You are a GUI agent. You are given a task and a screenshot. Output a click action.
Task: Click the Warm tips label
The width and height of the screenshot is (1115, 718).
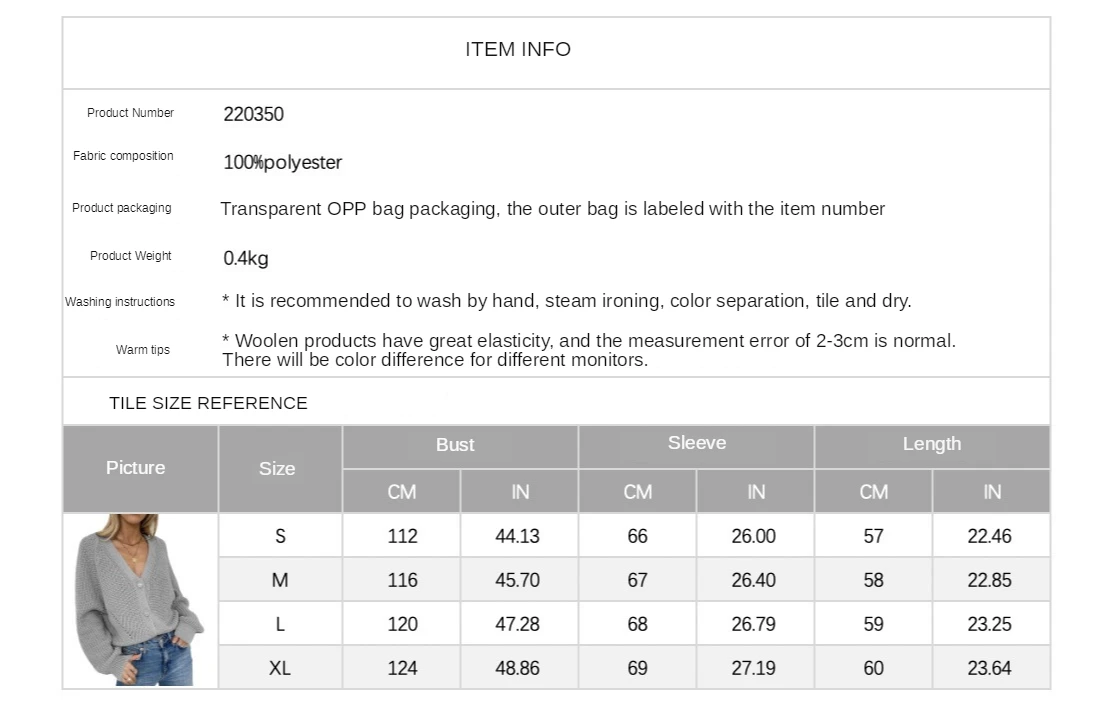click(x=143, y=350)
